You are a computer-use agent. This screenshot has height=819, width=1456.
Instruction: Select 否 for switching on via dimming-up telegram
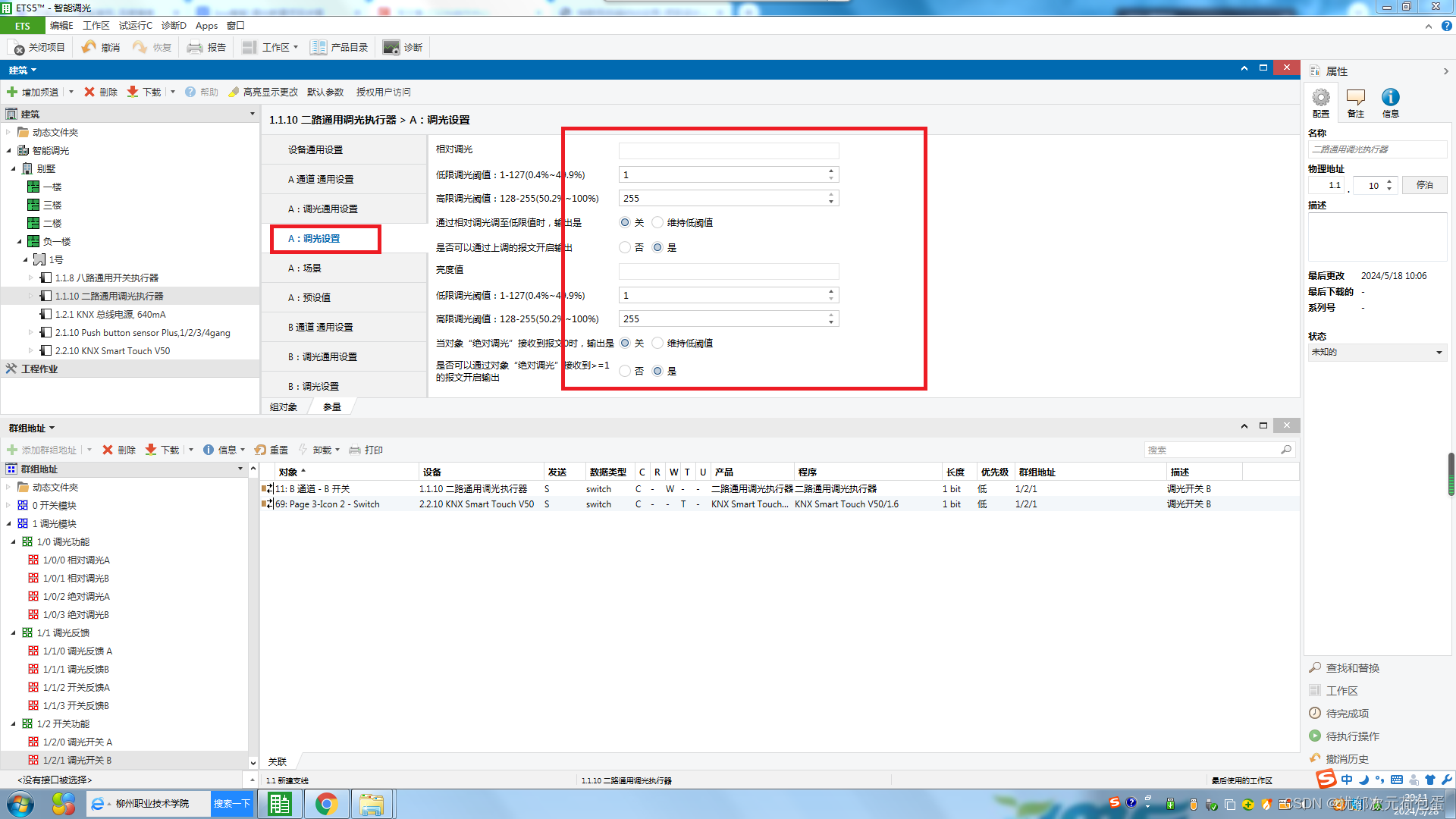coord(625,247)
